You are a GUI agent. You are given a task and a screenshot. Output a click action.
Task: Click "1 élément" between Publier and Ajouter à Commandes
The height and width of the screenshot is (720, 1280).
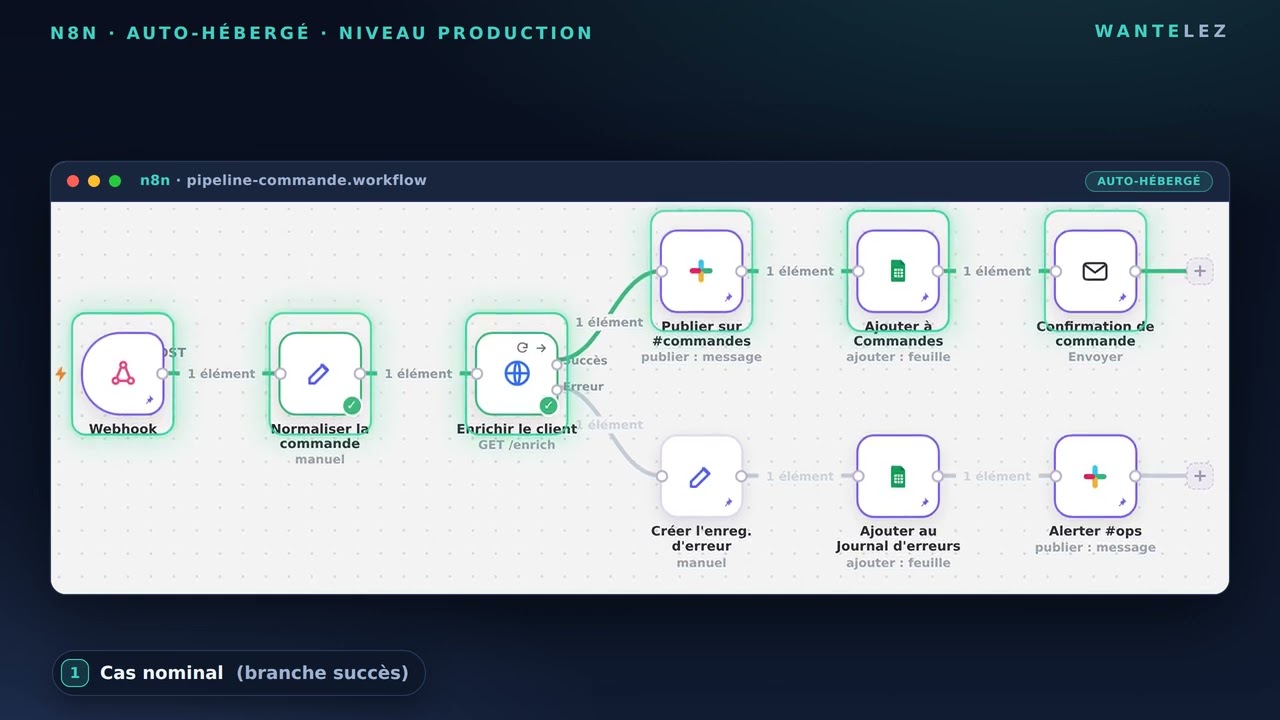click(x=800, y=271)
